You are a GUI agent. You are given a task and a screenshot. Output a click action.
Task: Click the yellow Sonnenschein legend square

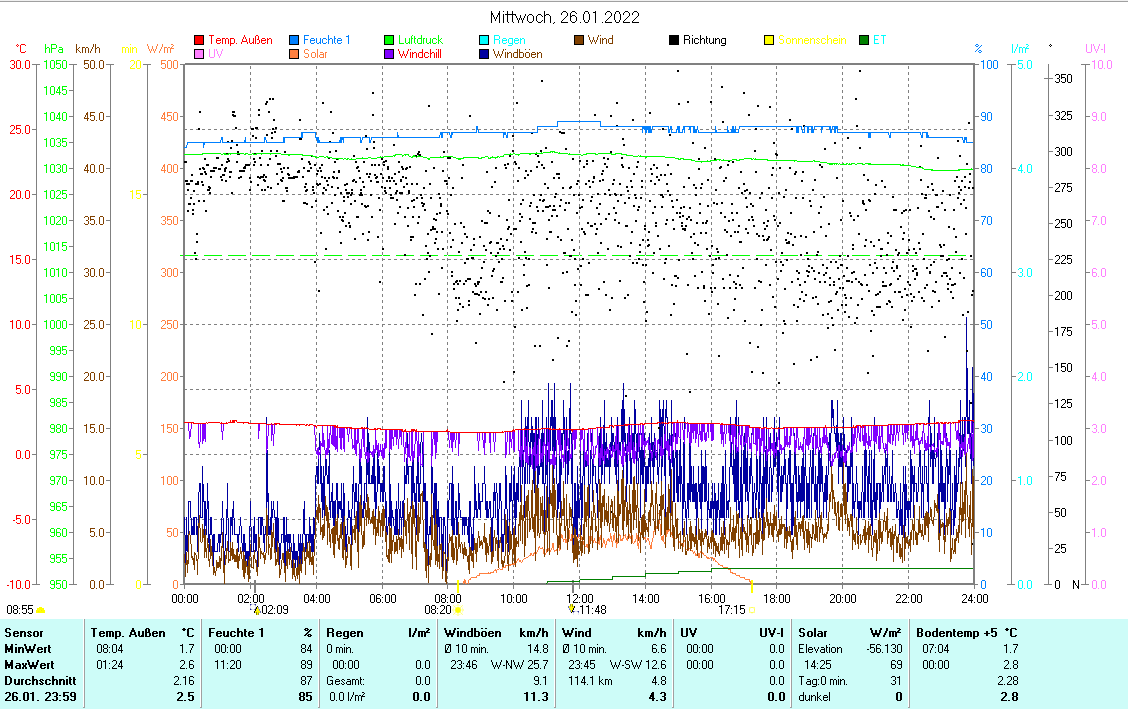tap(769, 40)
